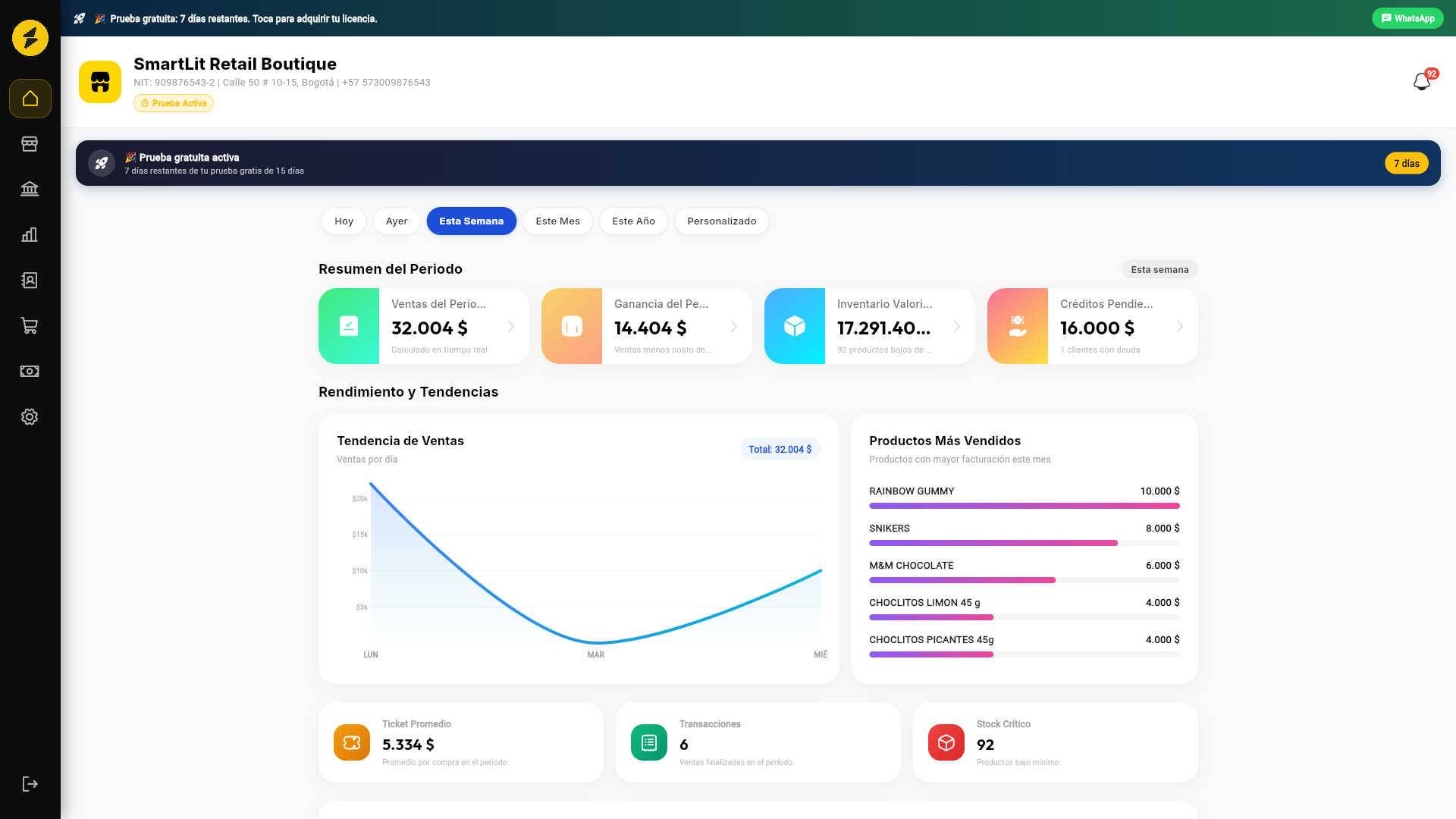Image resolution: width=1456 pixels, height=819 pixels.
Task: Open the shopping cart sidebar icon
Action: tap(30, 325)
